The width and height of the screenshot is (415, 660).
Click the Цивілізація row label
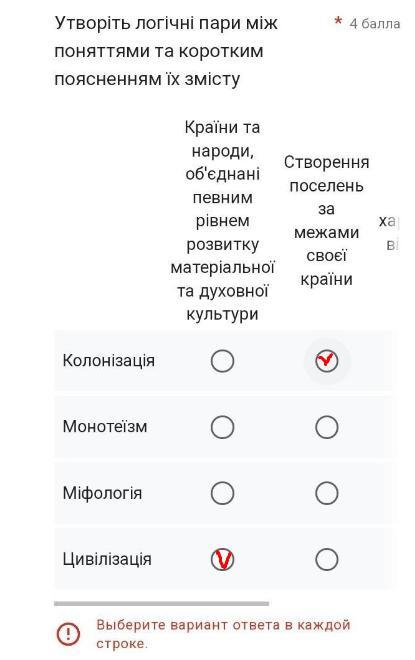(107, 559)
